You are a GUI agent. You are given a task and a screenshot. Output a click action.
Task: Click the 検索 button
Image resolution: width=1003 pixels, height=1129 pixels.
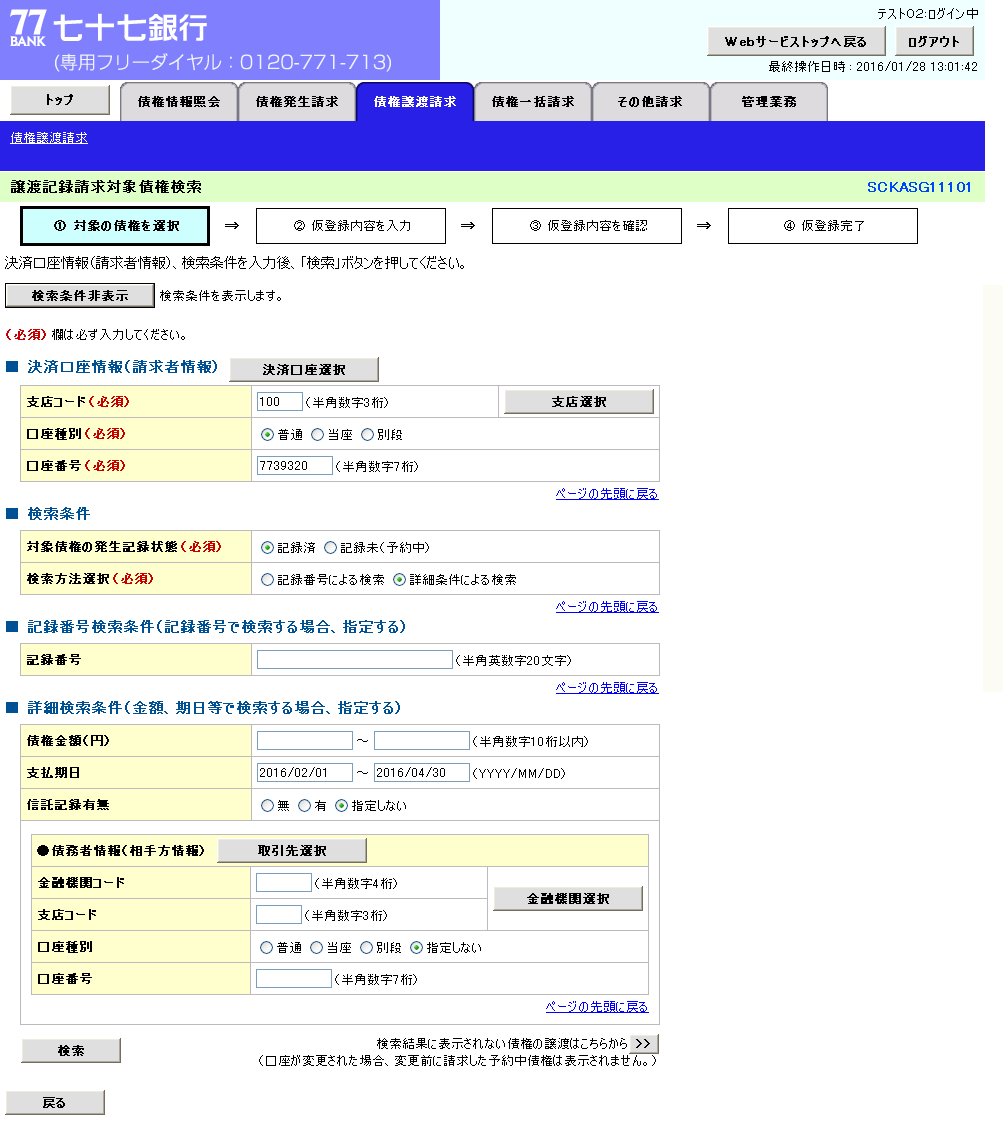71,1051
